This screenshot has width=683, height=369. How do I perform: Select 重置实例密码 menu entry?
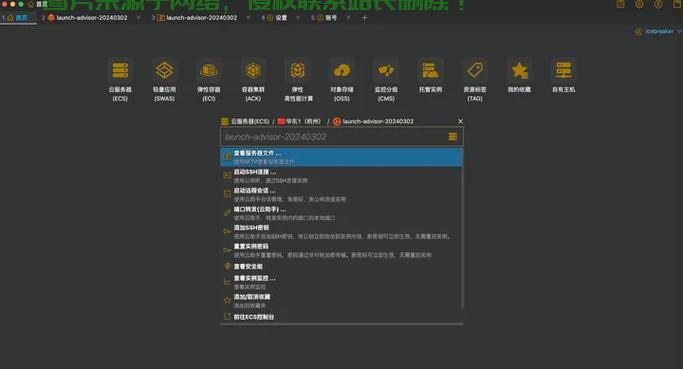tap(342, 251)
